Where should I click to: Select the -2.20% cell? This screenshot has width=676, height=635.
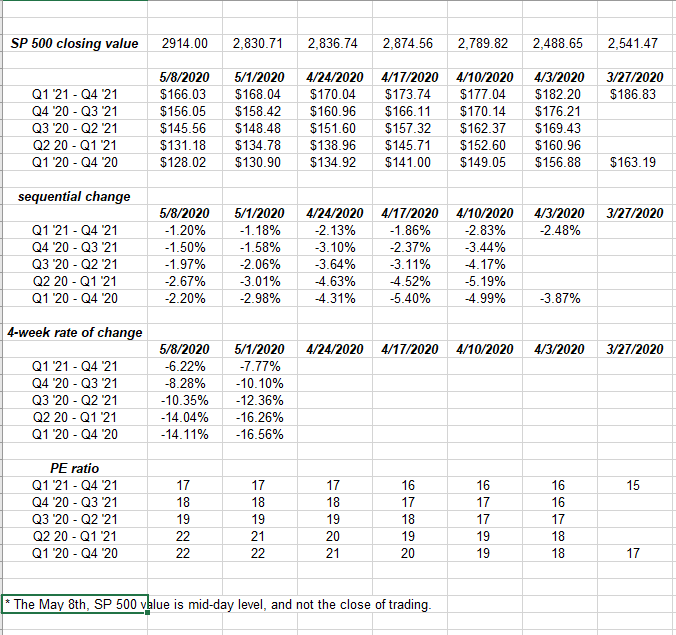coord(185,299)
